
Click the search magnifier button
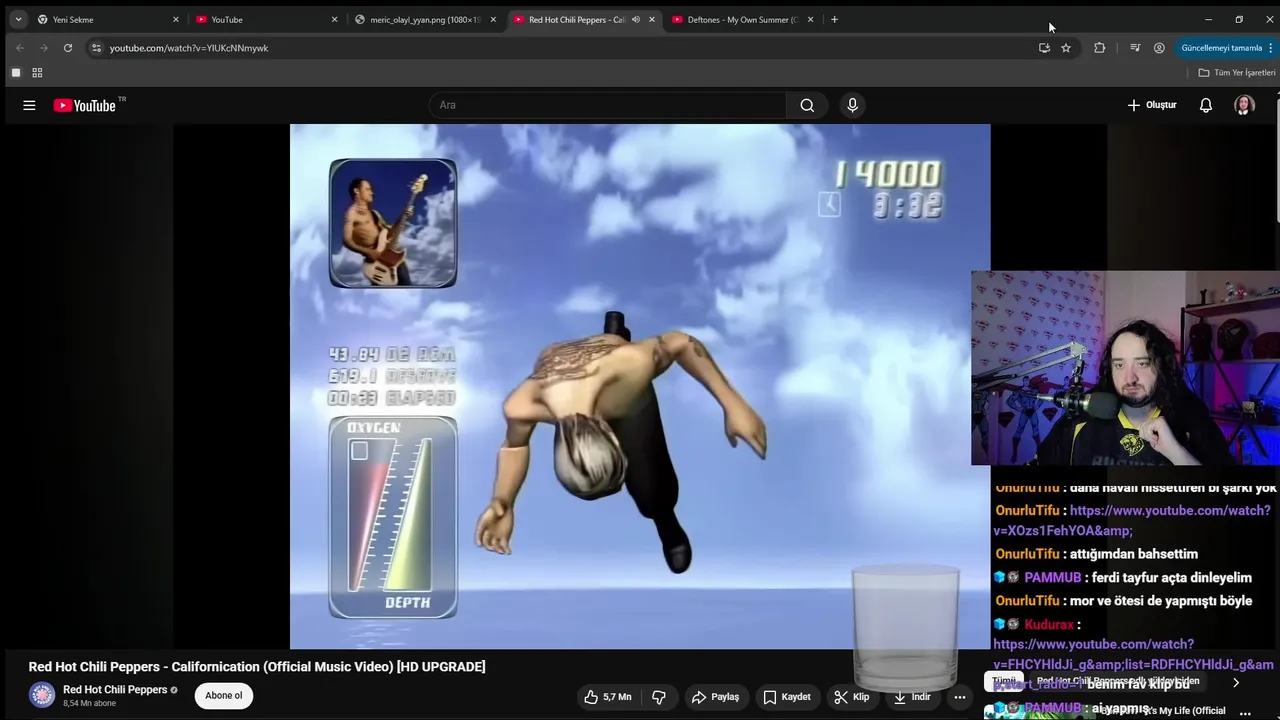point(807,105)
